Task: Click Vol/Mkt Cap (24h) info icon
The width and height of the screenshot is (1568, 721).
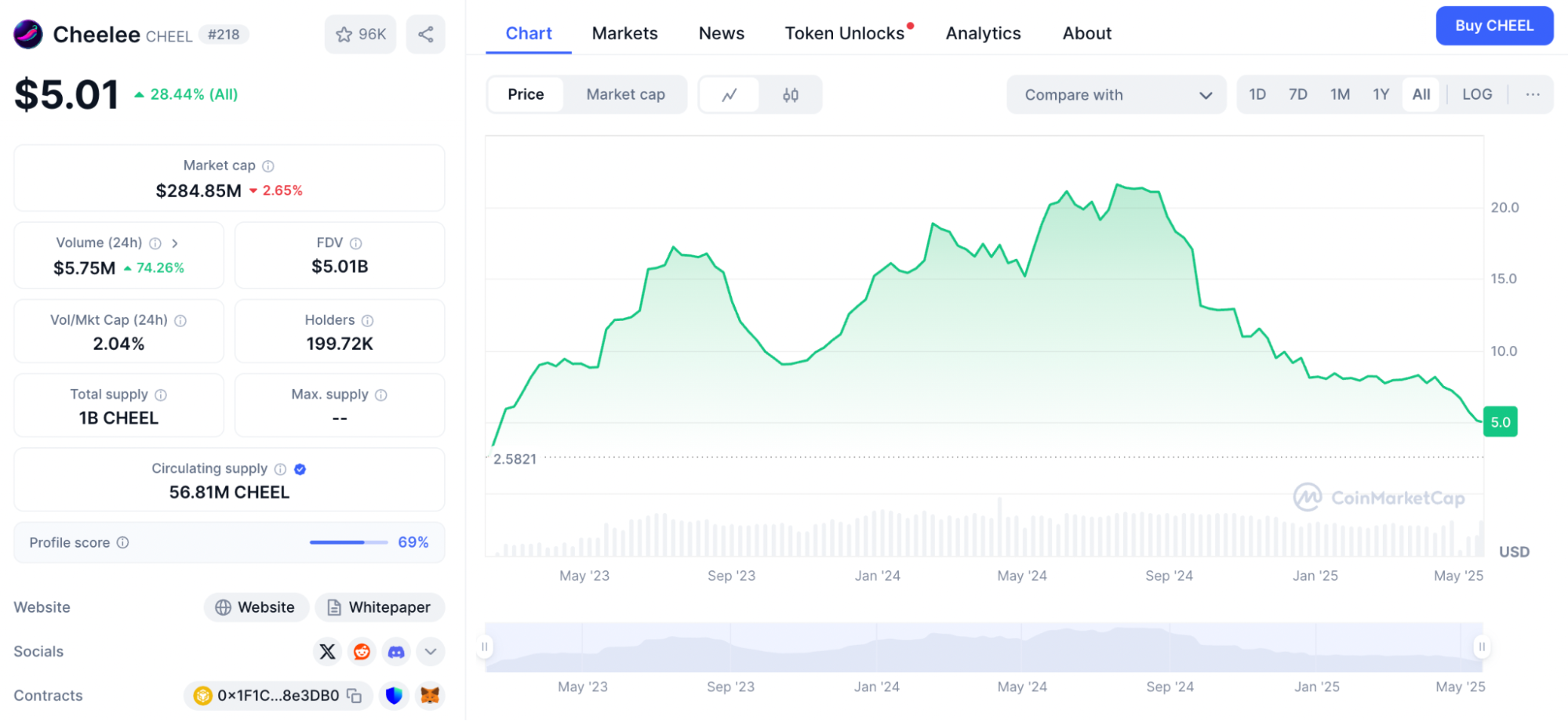Action: click(x=180, y=321)
